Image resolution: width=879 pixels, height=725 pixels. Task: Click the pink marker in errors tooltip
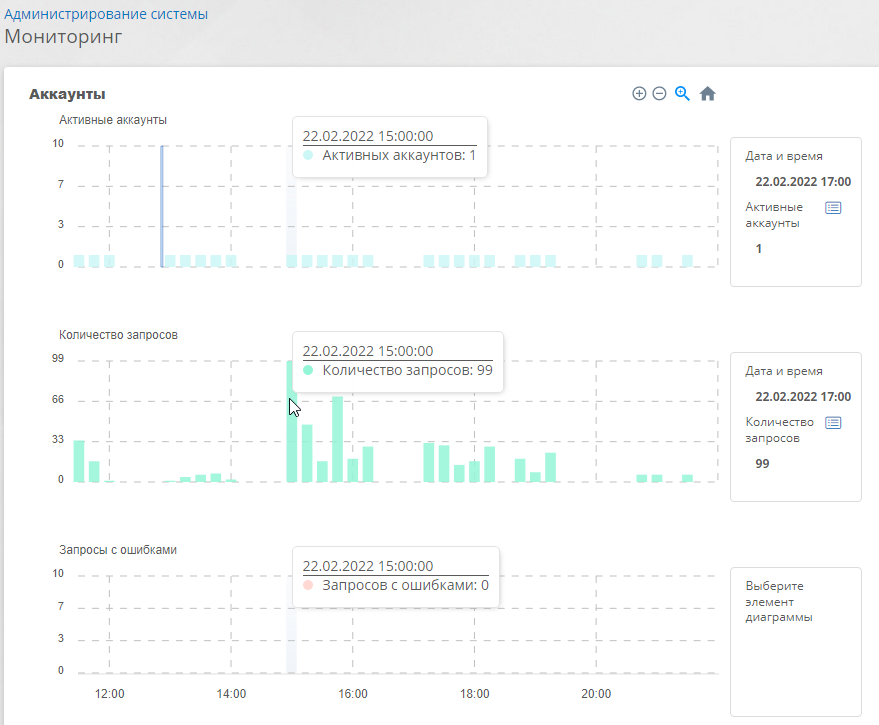pos(308,585)
